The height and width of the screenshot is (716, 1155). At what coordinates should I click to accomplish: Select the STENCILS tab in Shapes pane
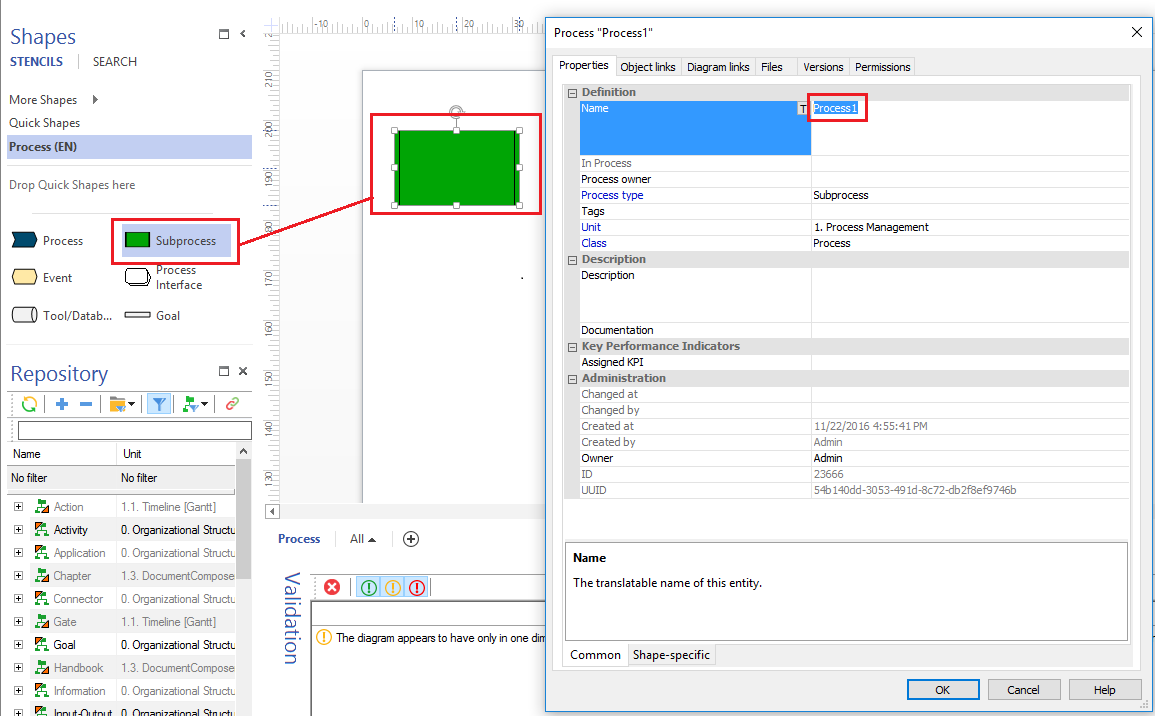[36, 62]
